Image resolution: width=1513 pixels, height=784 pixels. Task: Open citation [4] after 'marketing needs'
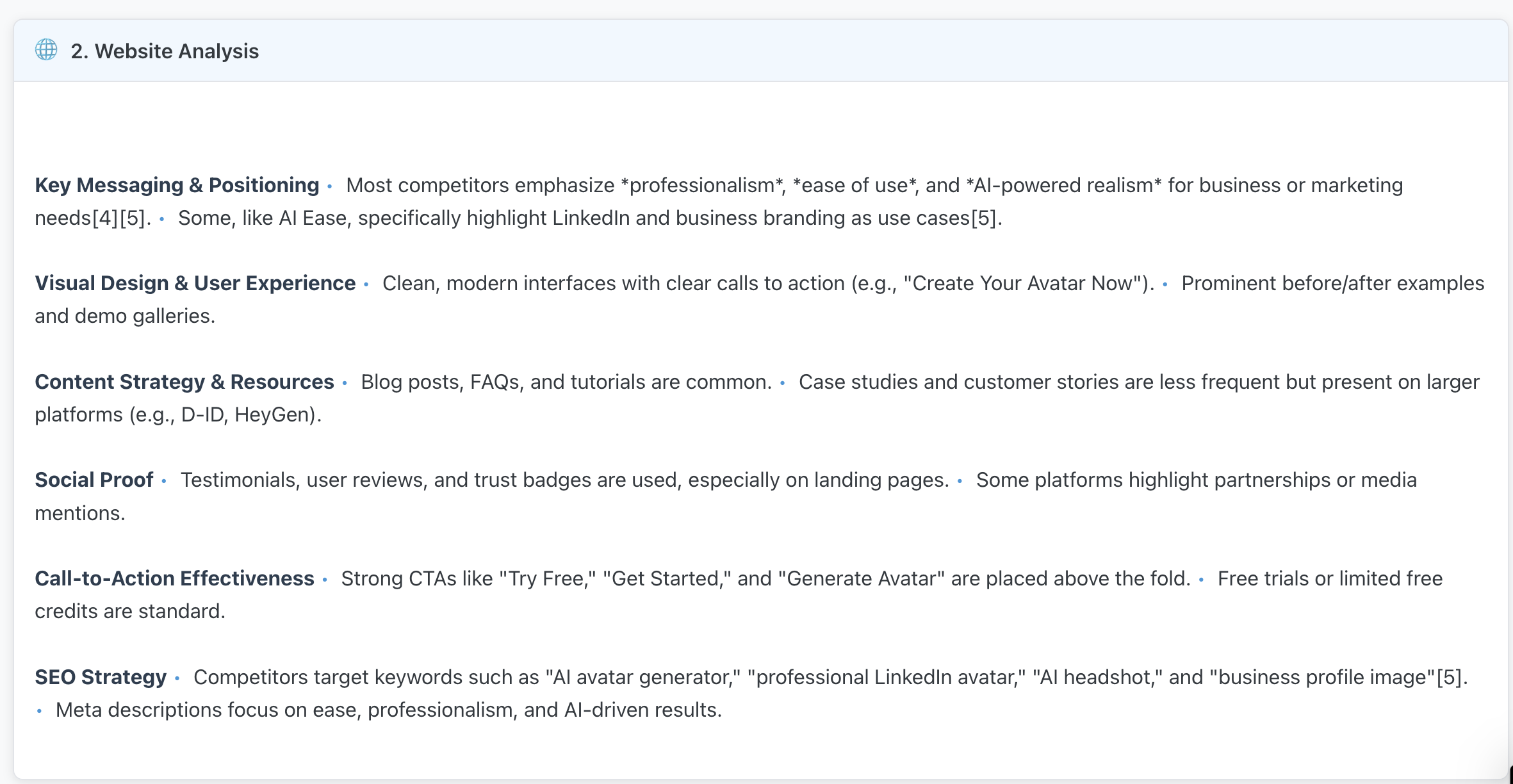[106, 218]
